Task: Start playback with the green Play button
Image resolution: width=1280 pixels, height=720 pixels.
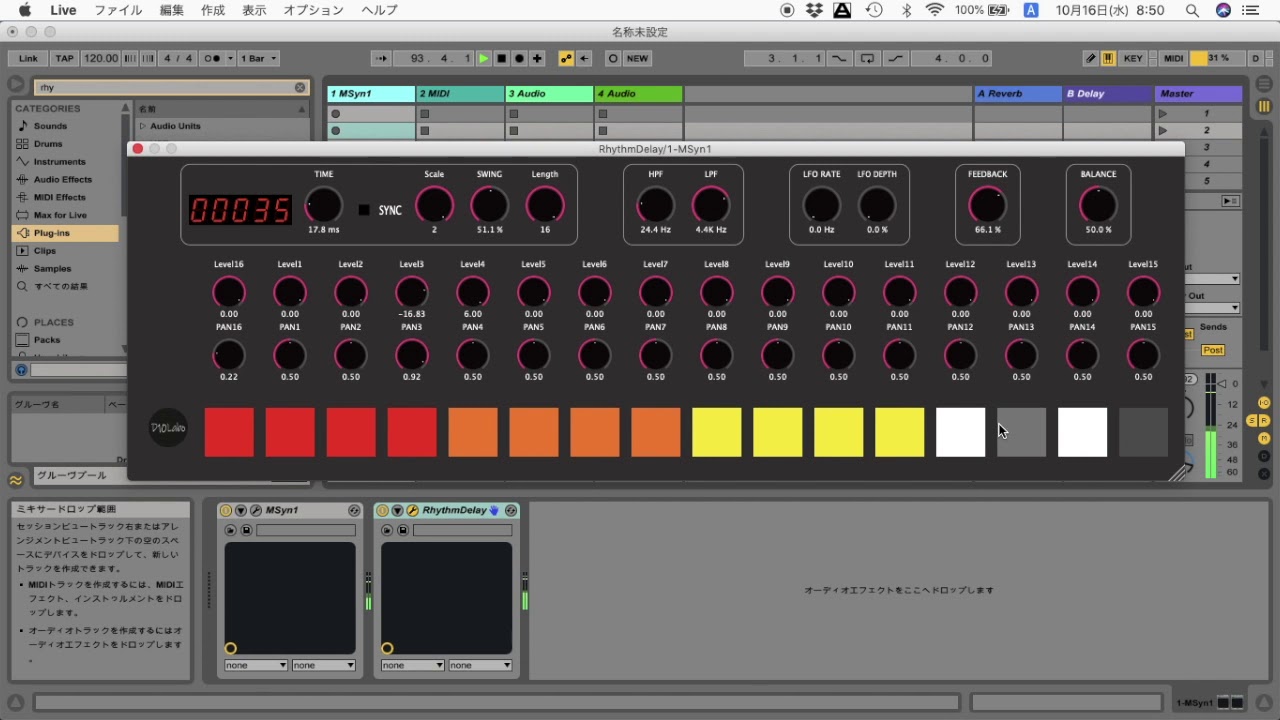Action: (484, 58)
